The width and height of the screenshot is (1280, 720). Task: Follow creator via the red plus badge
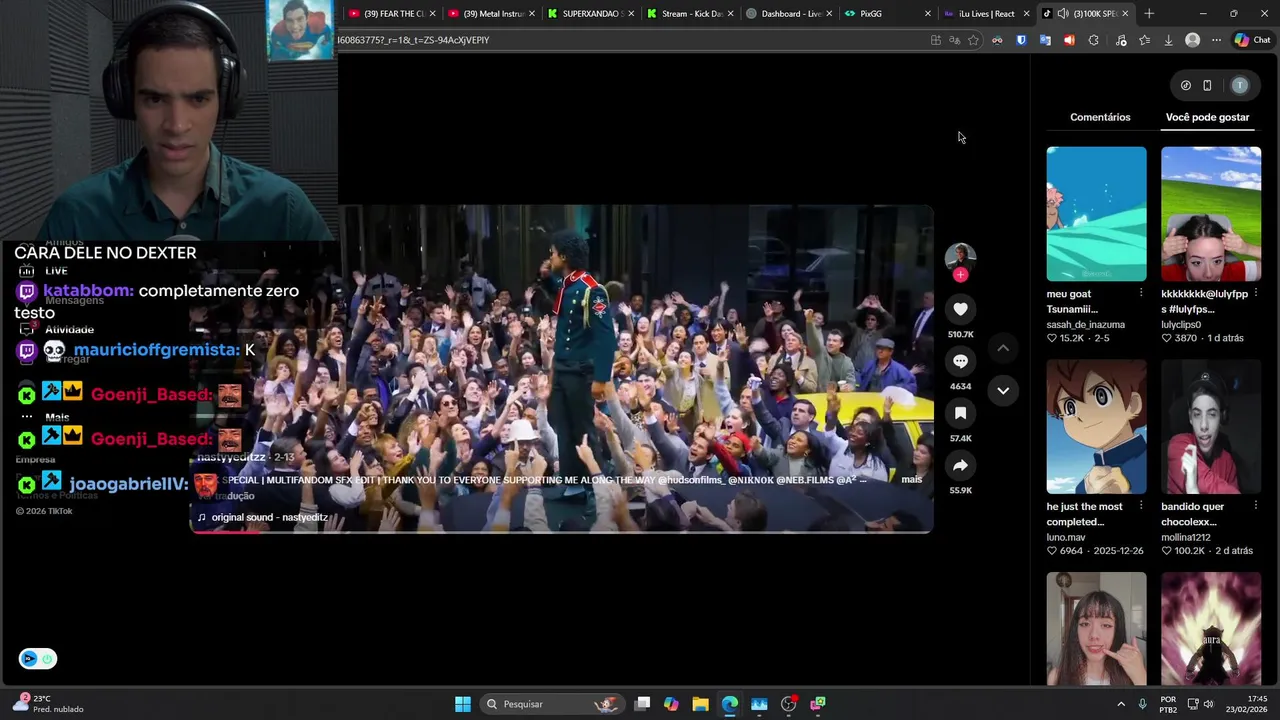960,275
